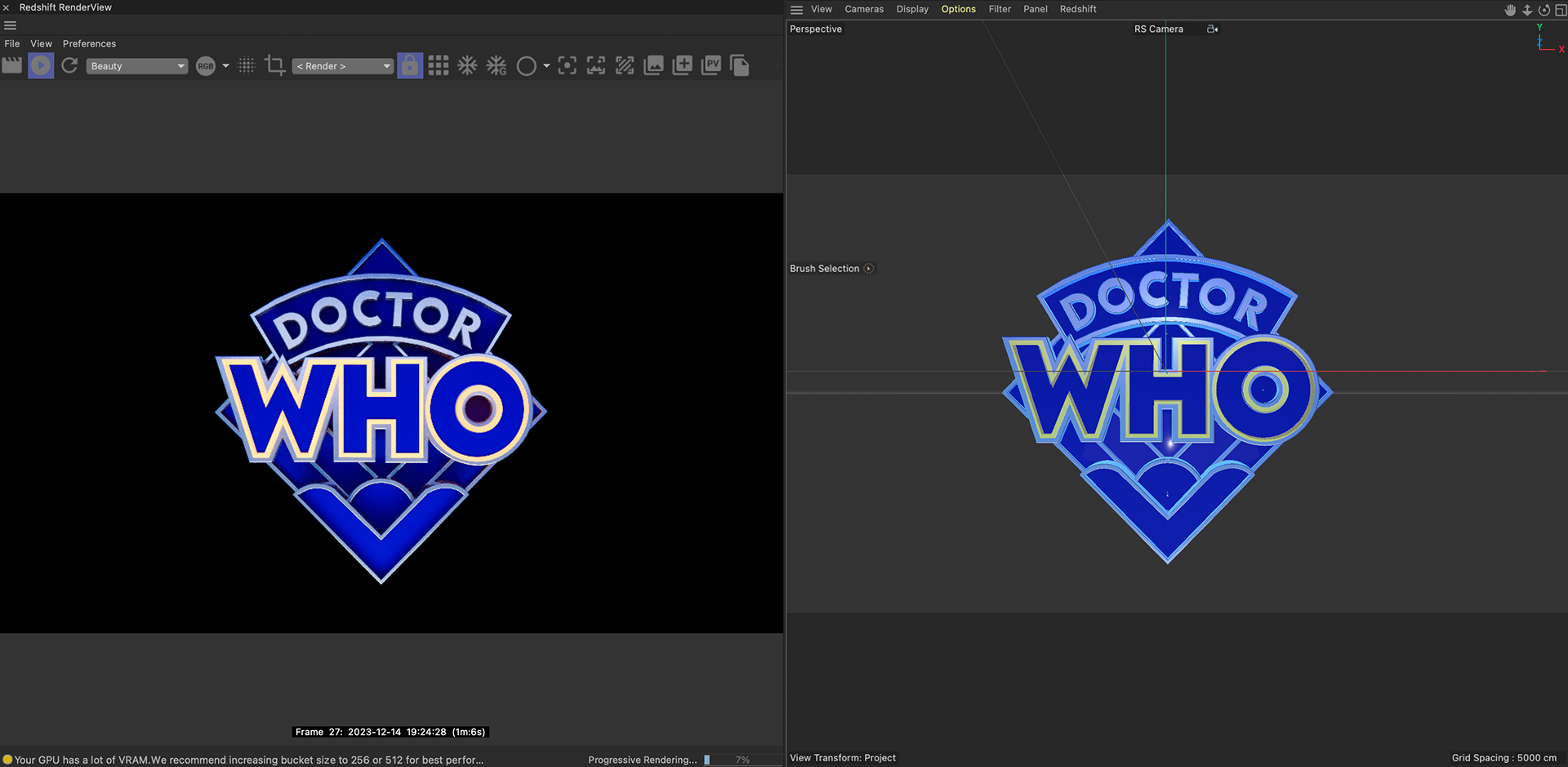Click the axis orientation gizmo
The image size is (1568, 767).
coord(1549,38)
